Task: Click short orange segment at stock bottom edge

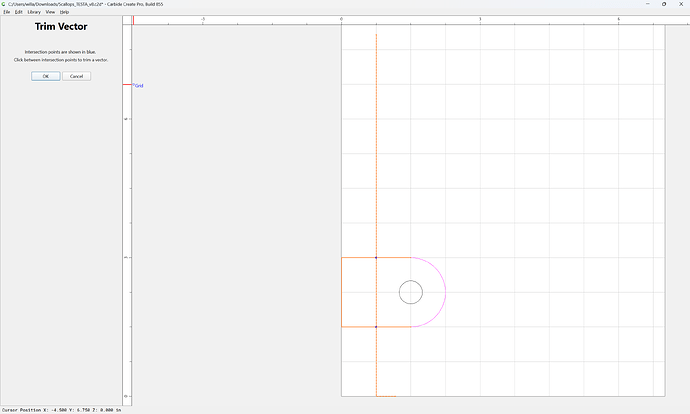Action: tap(386, 396)
